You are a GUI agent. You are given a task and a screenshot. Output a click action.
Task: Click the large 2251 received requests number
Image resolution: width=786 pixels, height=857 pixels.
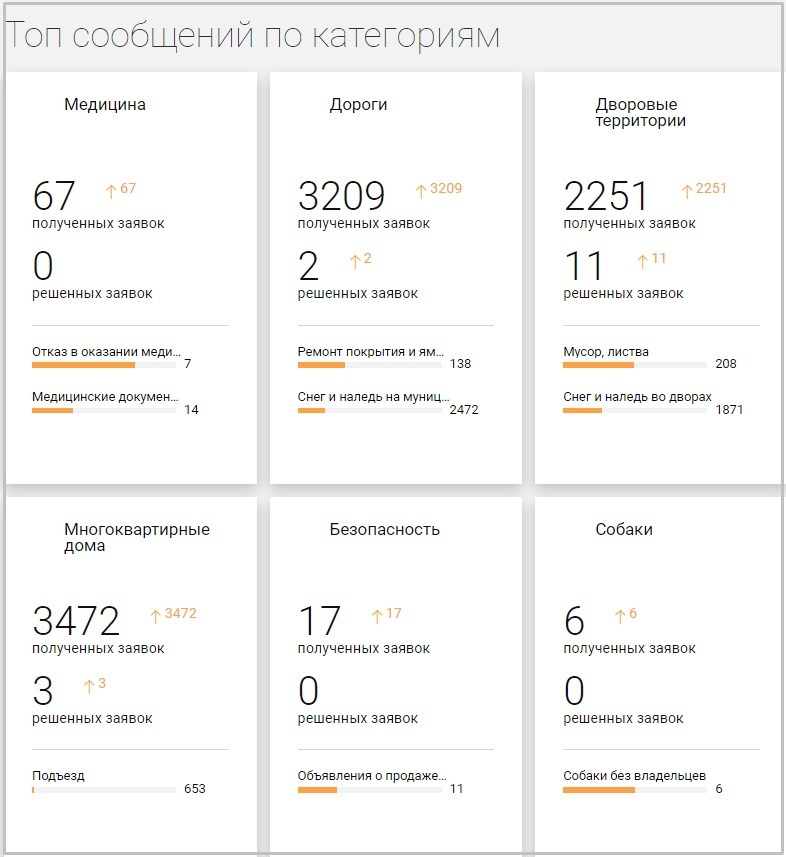point(606,196)
